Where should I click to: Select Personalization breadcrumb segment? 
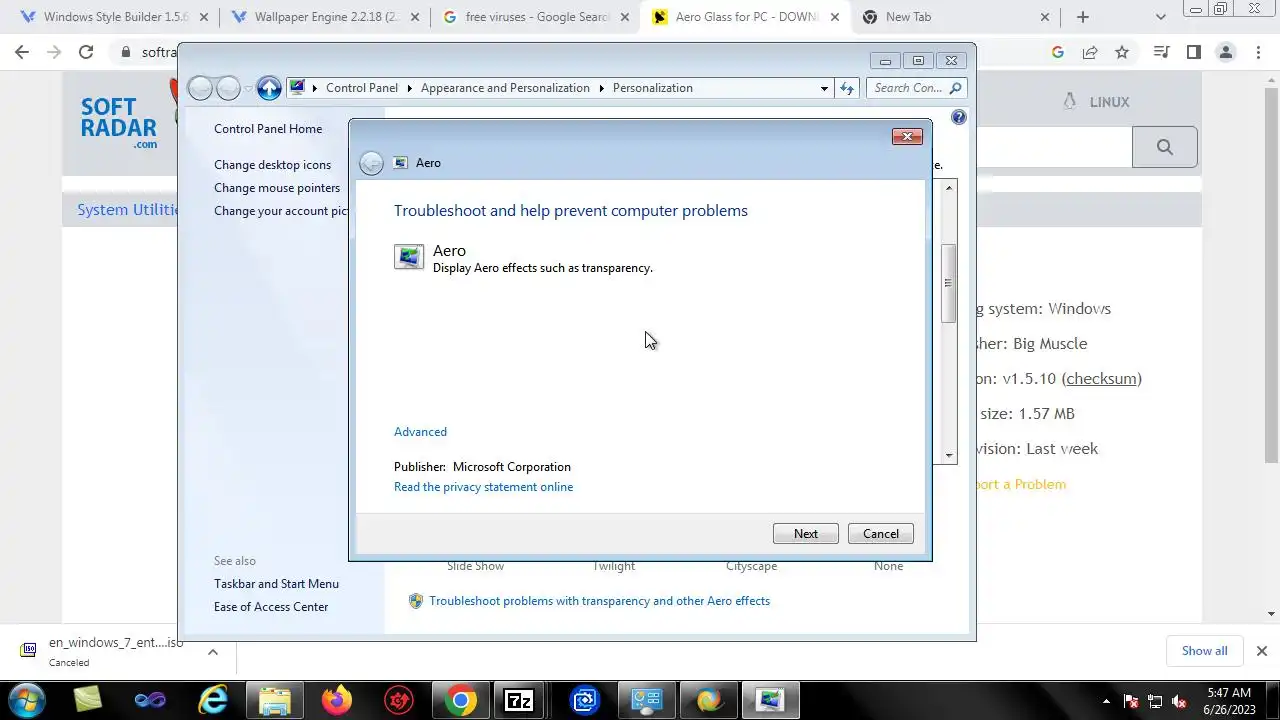coord(653,88)
